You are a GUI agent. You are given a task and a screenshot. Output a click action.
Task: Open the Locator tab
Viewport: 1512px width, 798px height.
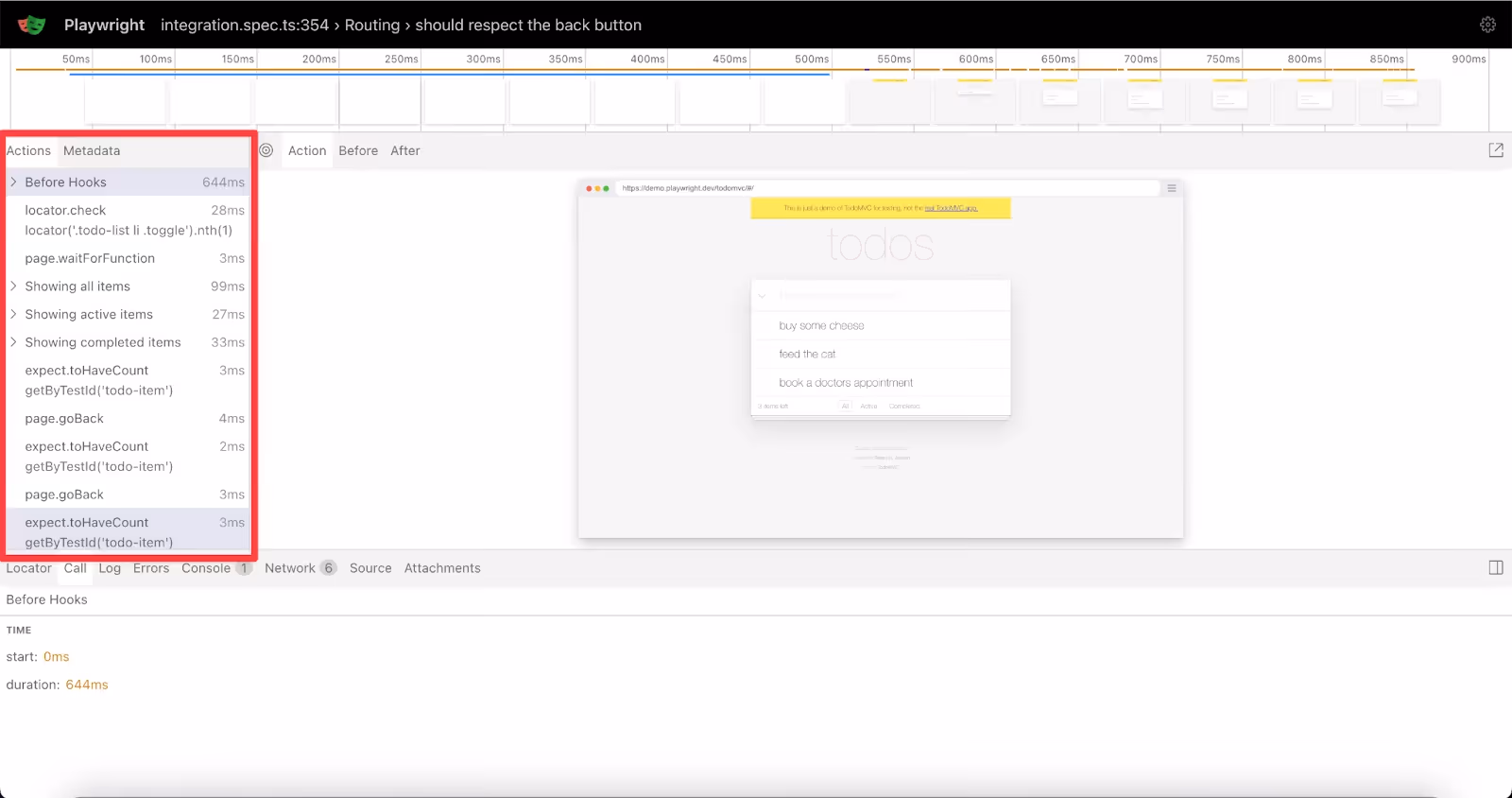(x=29, y=568)
